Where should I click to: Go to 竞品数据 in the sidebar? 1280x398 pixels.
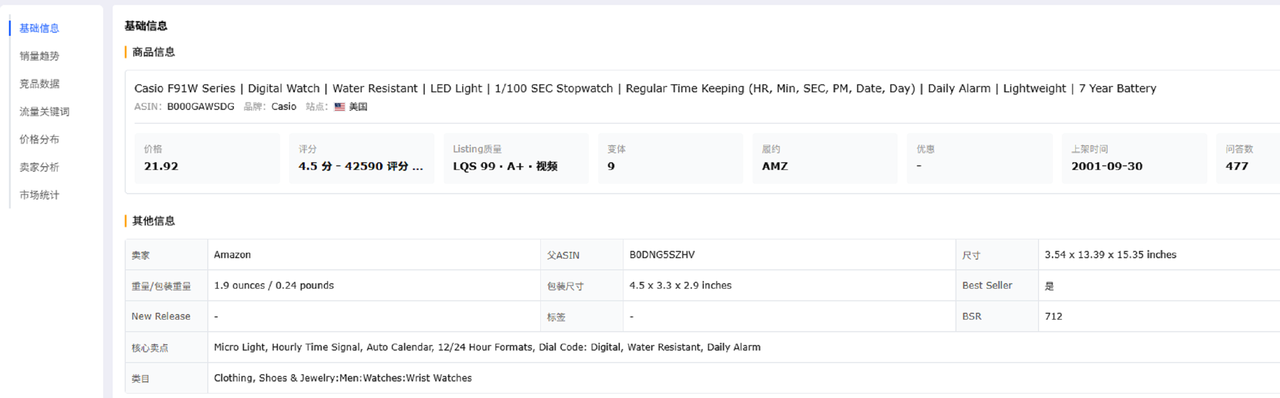coord(39,84)
